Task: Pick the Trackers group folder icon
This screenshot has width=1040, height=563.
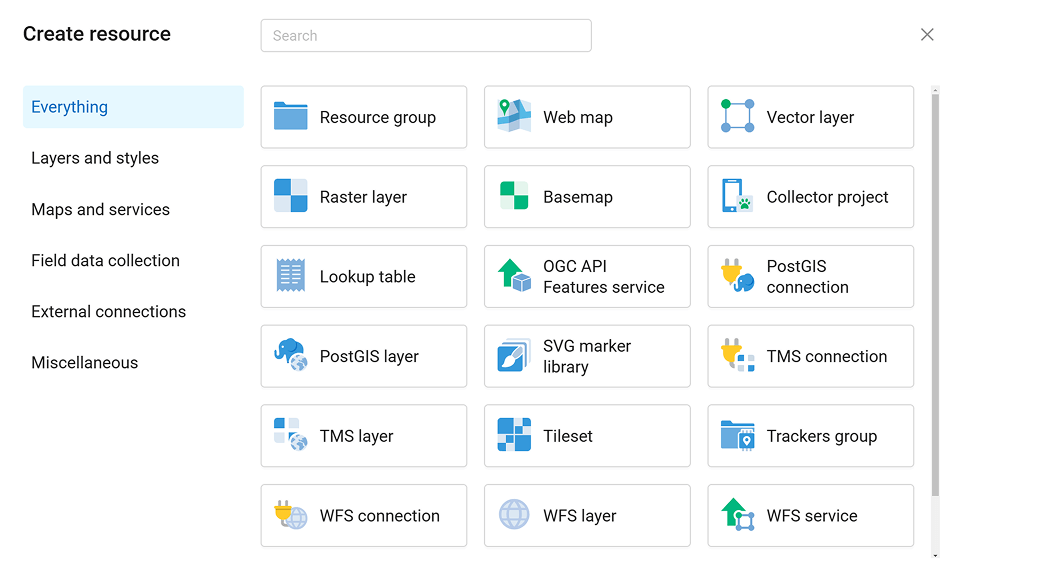Action: [738, 436]
